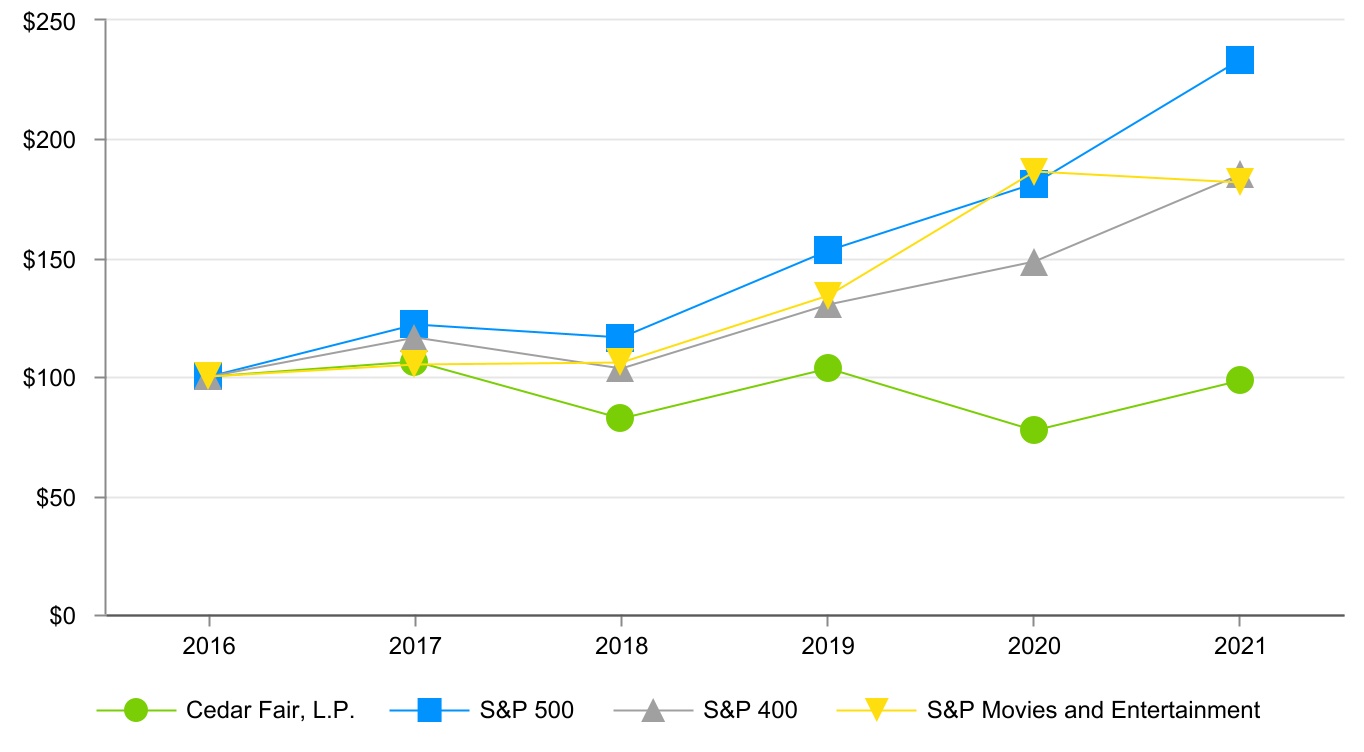Click the 2016 x-axis label
The height and width of the screenshot is (752, 1364).
(208, 647)
